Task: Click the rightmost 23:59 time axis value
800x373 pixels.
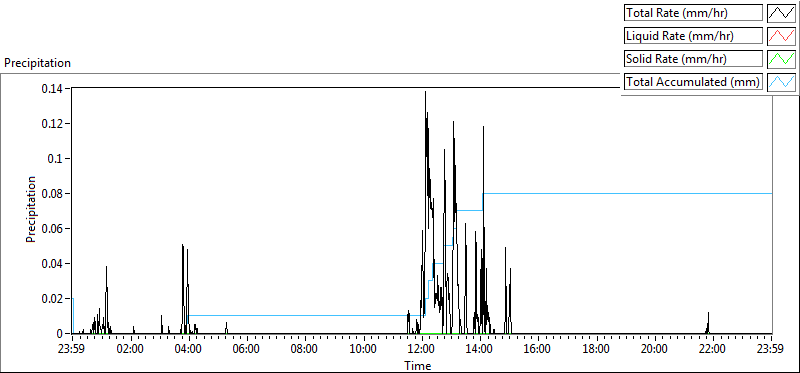Action: coord(771,350)
